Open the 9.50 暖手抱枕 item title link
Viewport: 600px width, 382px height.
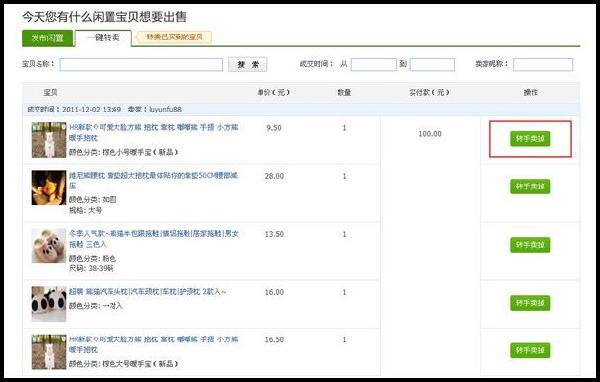click(153, 132)
